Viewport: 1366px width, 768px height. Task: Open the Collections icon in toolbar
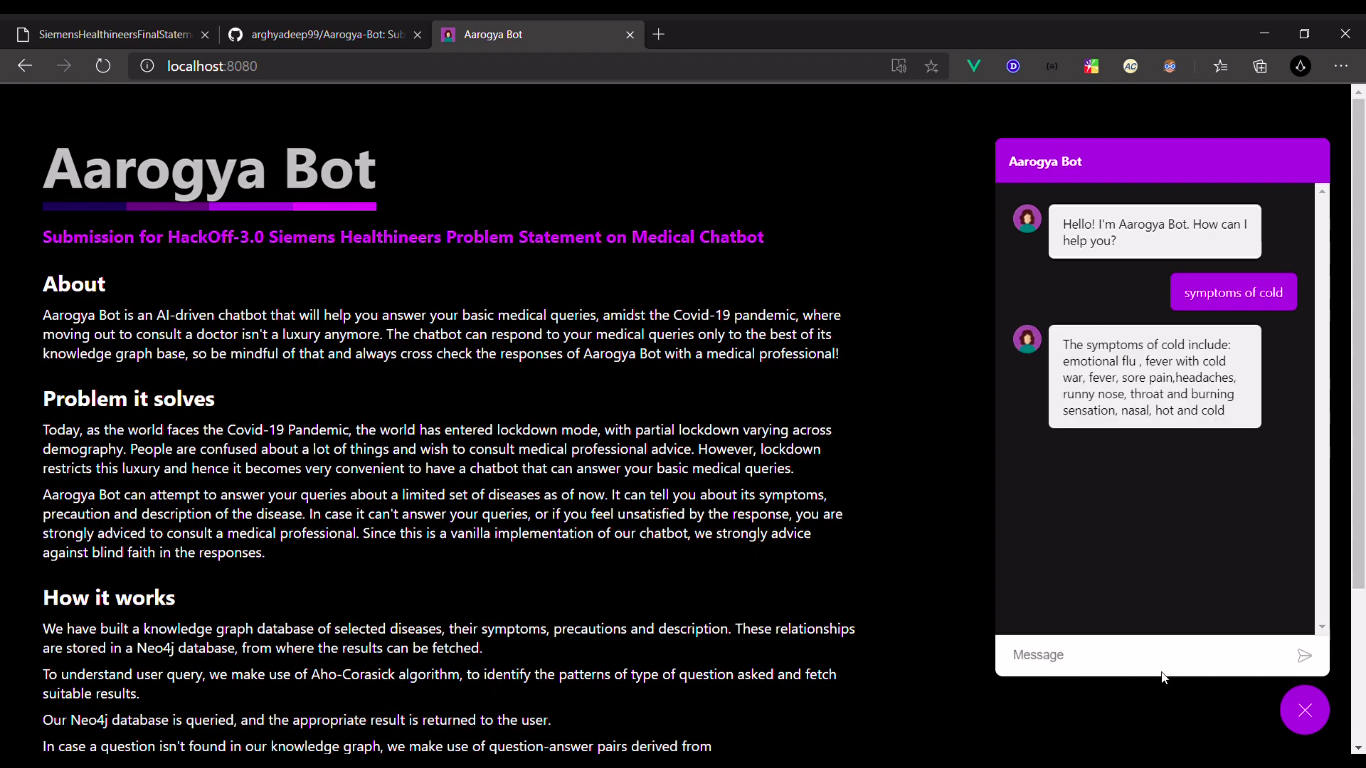click(x=1260, y=66)
